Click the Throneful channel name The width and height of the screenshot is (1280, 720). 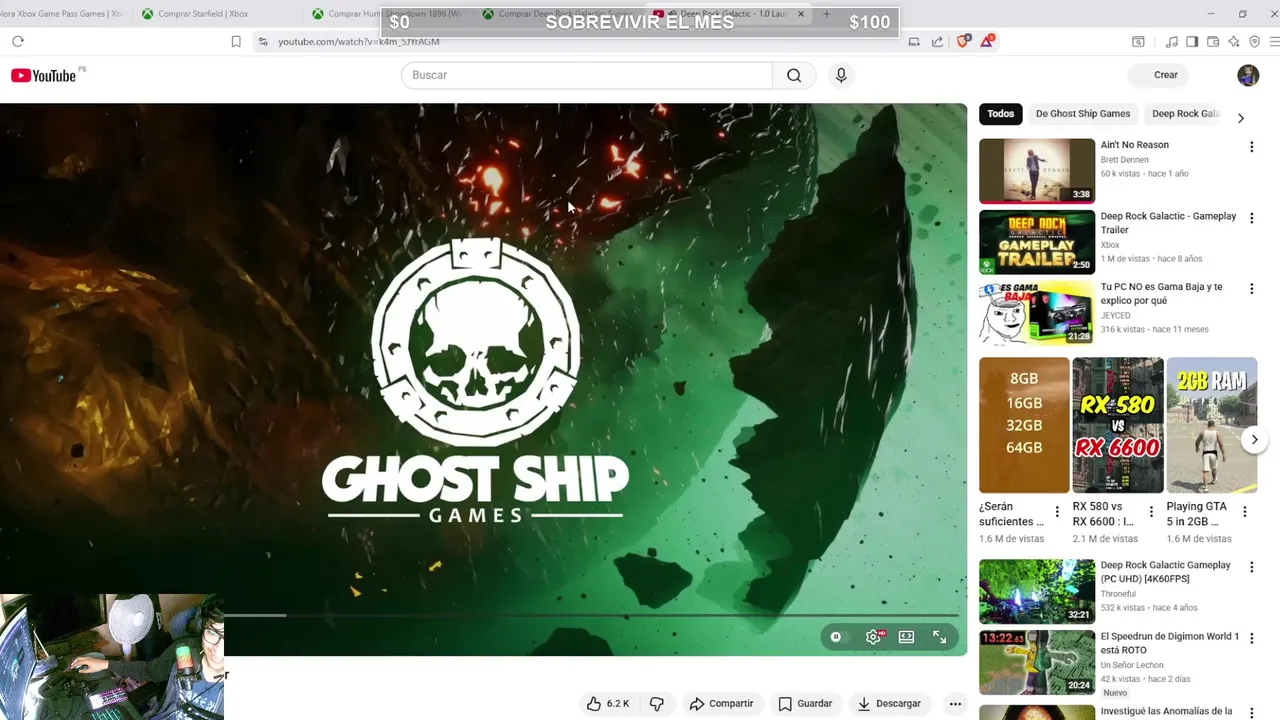coord(1118,594)
